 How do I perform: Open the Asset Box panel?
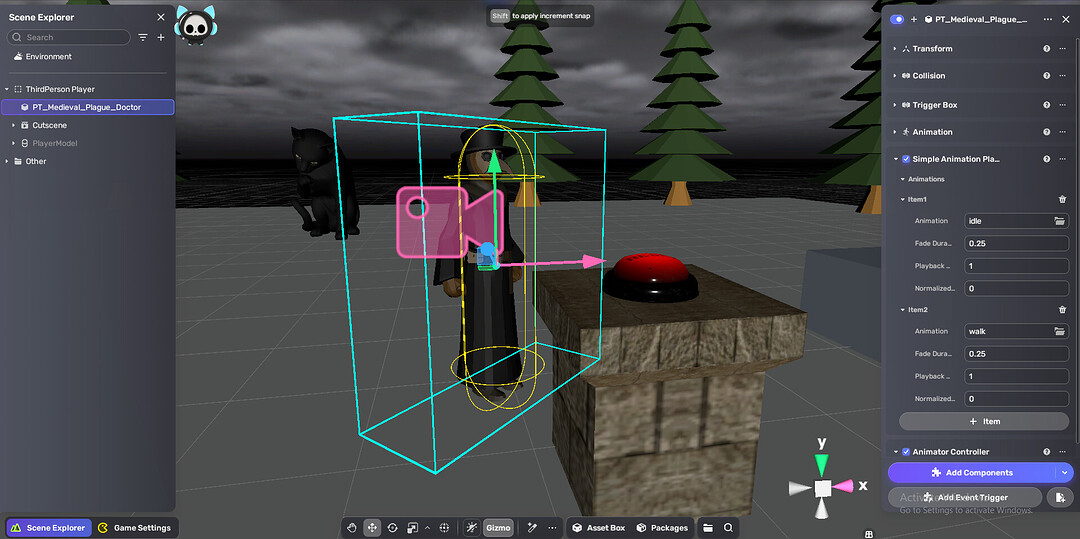pos(598,527)
